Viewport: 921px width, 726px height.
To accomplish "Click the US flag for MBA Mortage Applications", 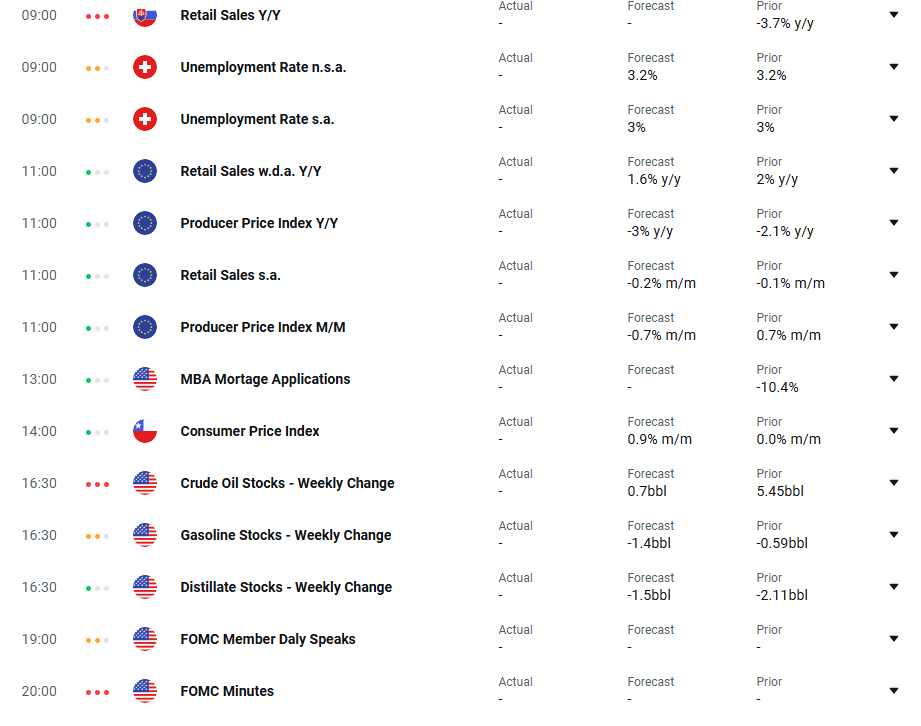I will tap(145, 379).
